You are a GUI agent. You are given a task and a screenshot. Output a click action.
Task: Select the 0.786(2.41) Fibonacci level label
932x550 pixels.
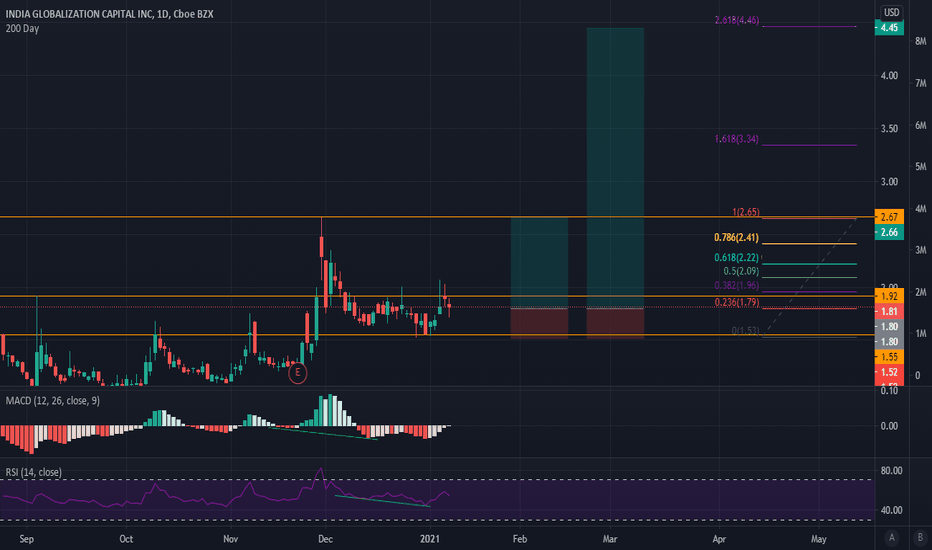[736, 238]
